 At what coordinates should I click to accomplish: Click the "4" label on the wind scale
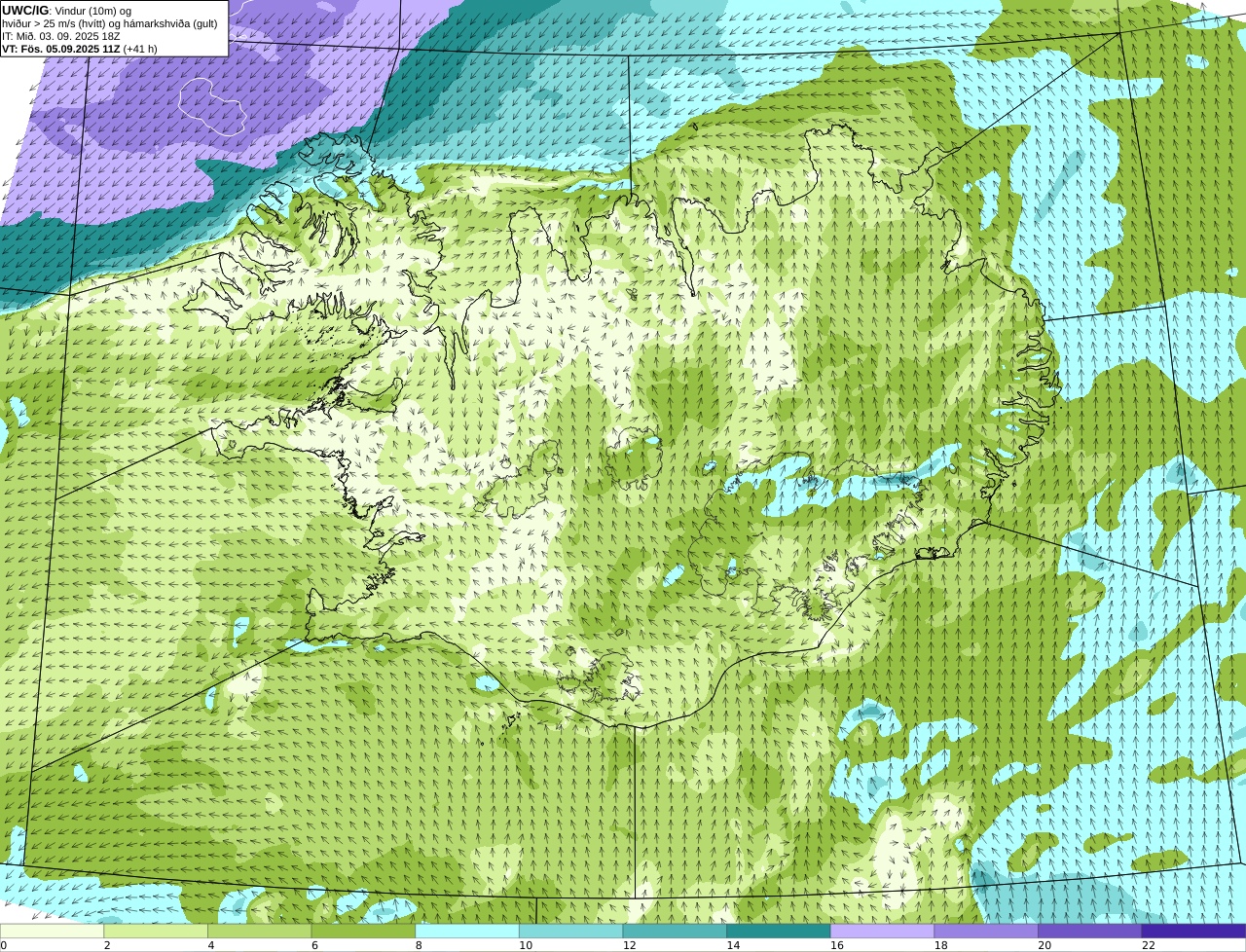211,945
